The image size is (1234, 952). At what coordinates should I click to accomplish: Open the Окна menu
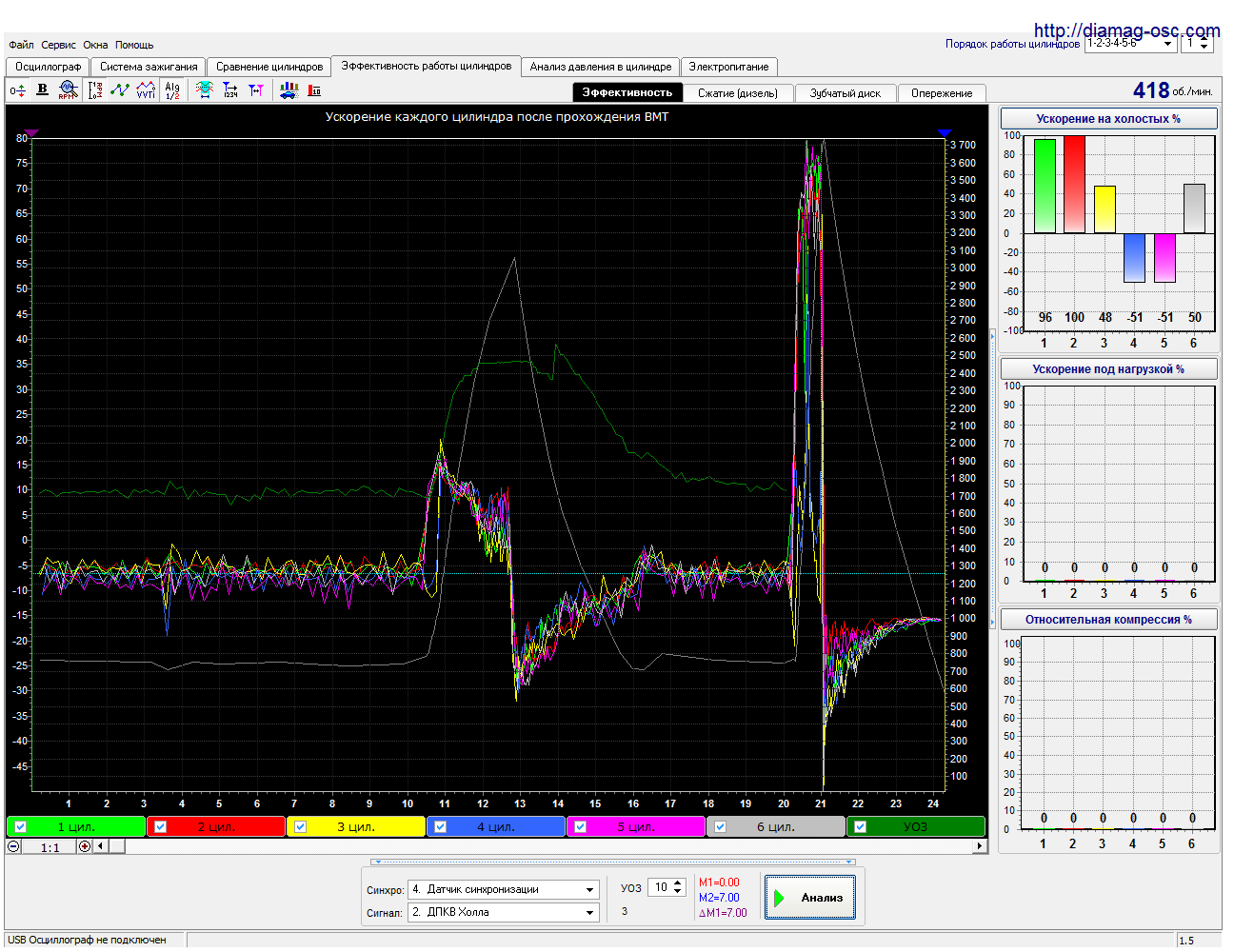tap(95, 45)
